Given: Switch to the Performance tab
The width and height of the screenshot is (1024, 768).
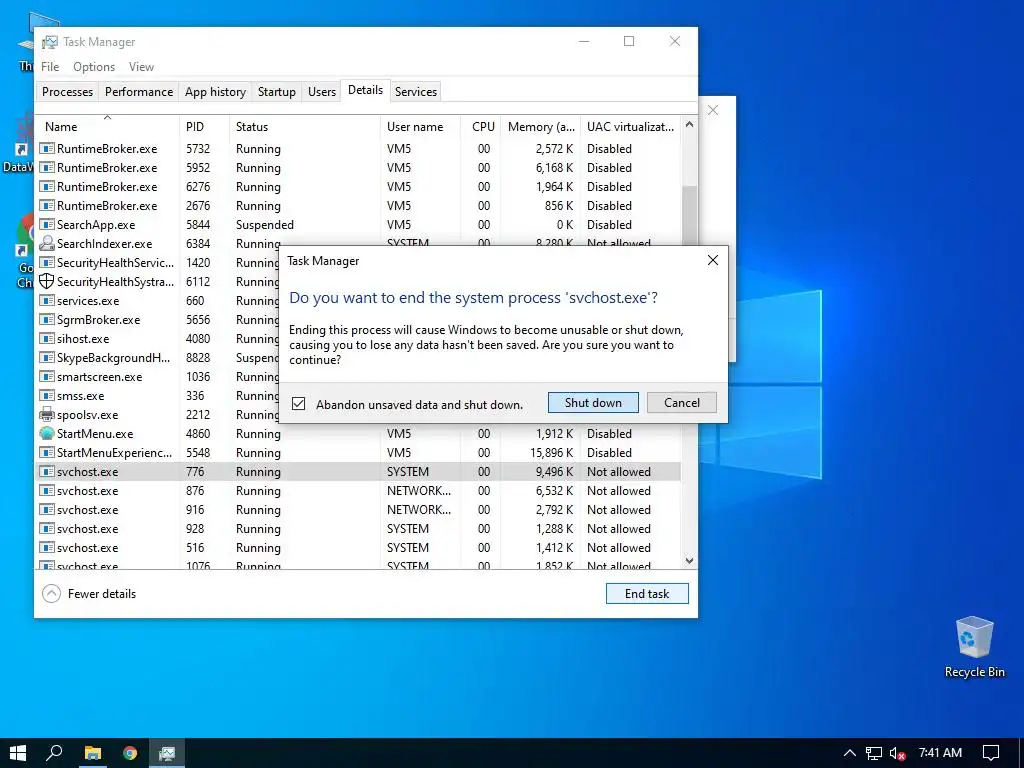Looking at the screenshot, I should coord(138,91).
